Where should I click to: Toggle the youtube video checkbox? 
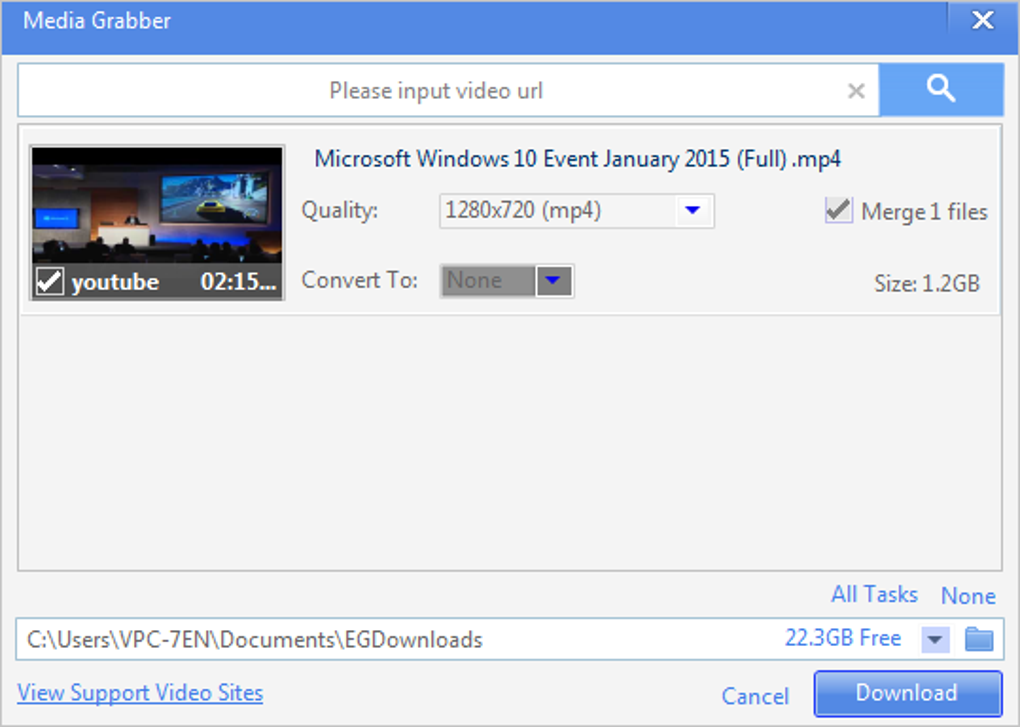click(x=49, y=282)
